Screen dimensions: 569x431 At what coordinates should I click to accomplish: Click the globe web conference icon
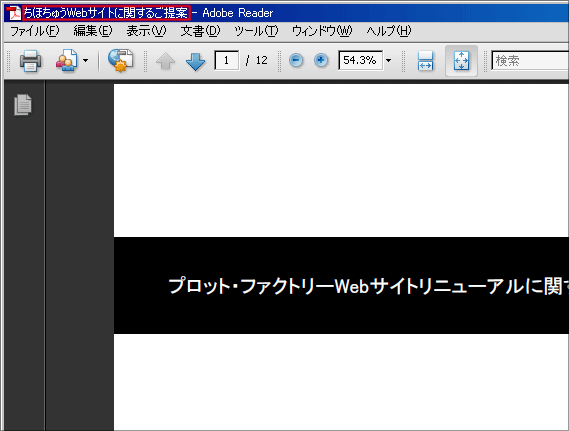120,60
